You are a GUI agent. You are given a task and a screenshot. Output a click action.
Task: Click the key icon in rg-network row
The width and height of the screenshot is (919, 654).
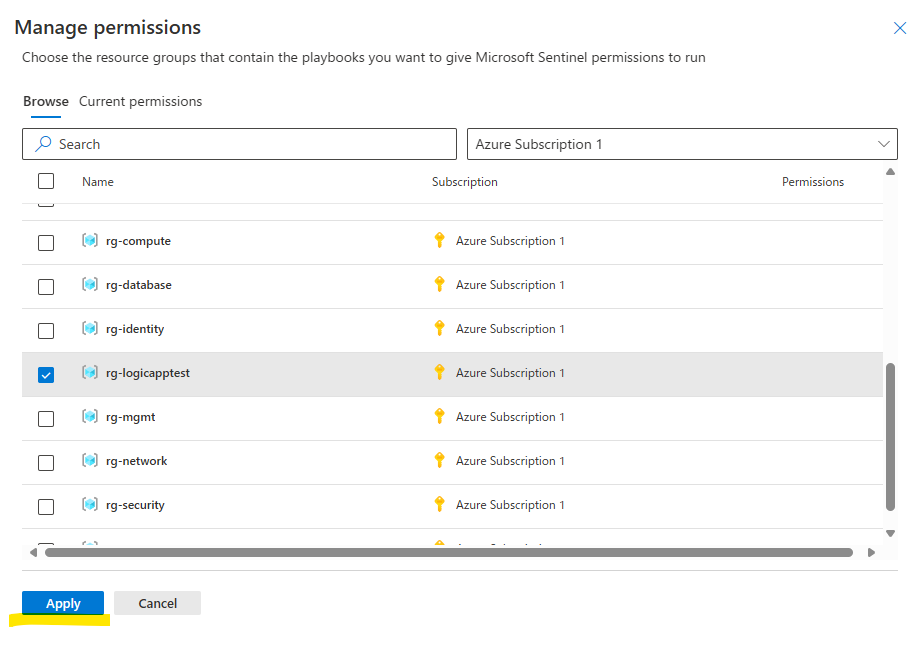click(439, 461)
